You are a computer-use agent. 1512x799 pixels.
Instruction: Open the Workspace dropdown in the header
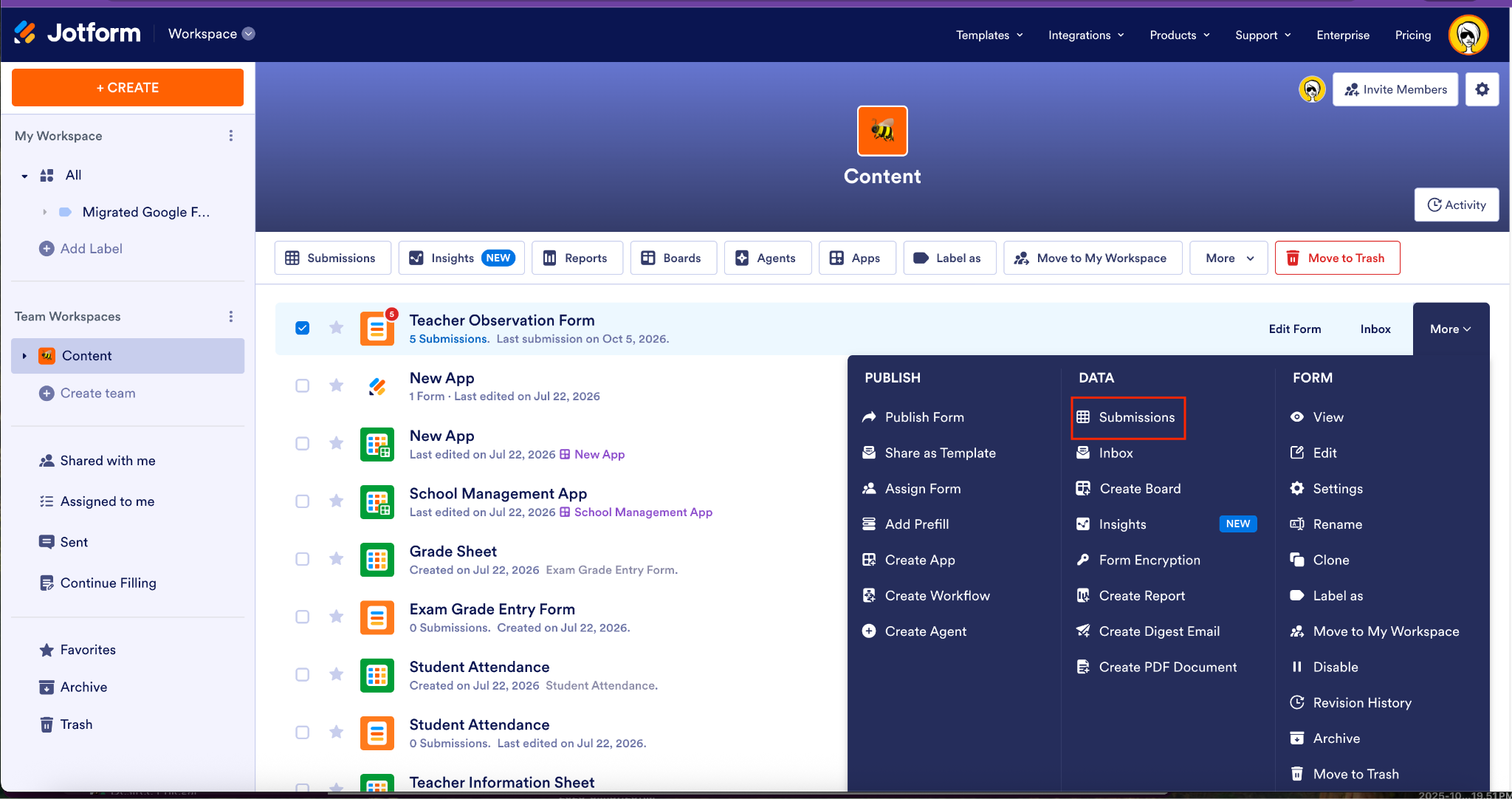[x=211, y=34]
